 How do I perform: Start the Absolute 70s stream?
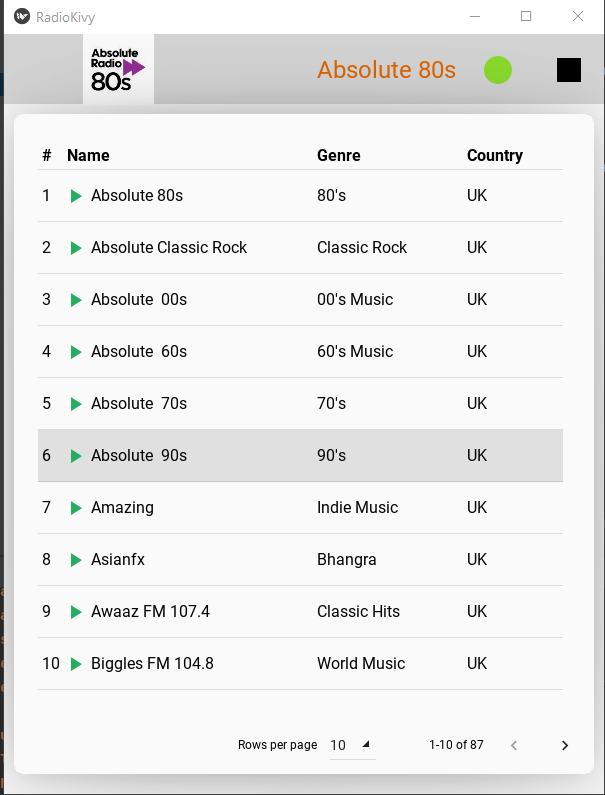click(76, 404)
